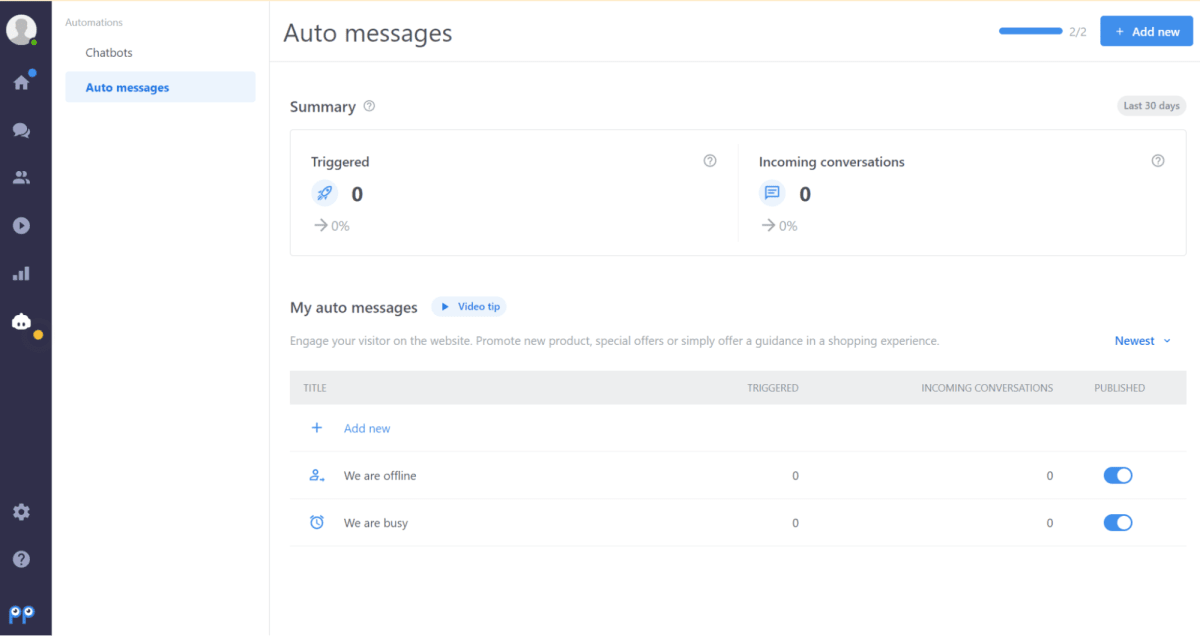Click the Triggered rocket icon
This screenshot has width=1200, height=636.
pos(324,194)
